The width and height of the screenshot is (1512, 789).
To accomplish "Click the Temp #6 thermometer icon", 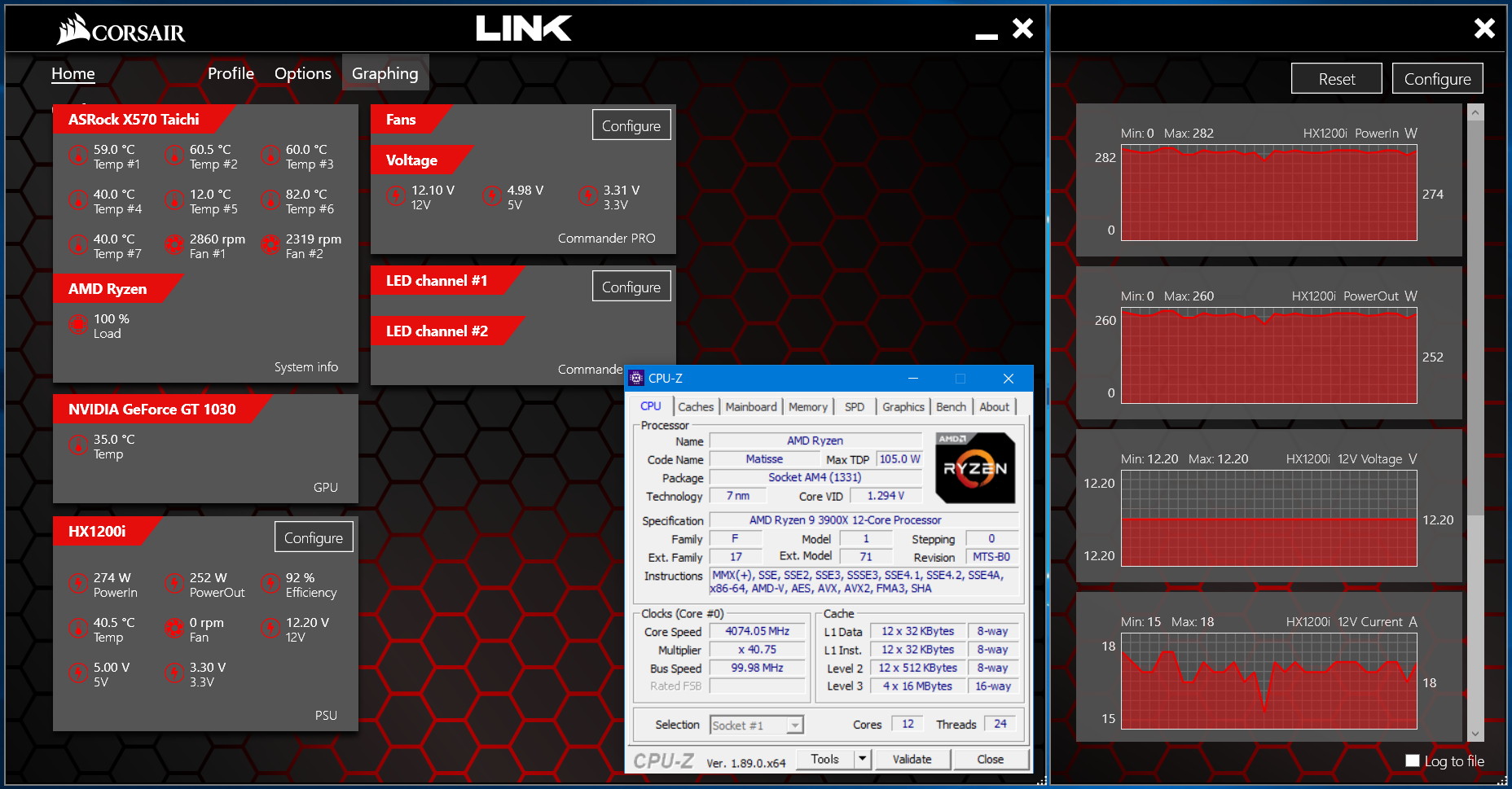I will click(x=270, y=199).
